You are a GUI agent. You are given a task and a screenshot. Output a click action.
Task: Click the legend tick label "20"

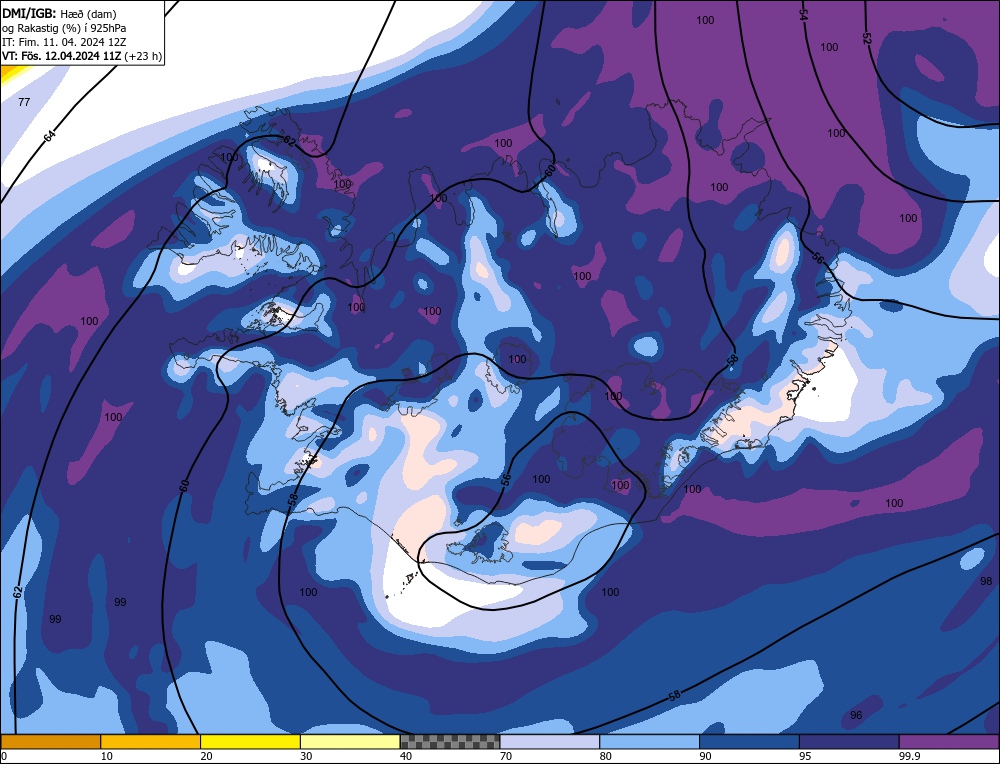pos(207,756)
